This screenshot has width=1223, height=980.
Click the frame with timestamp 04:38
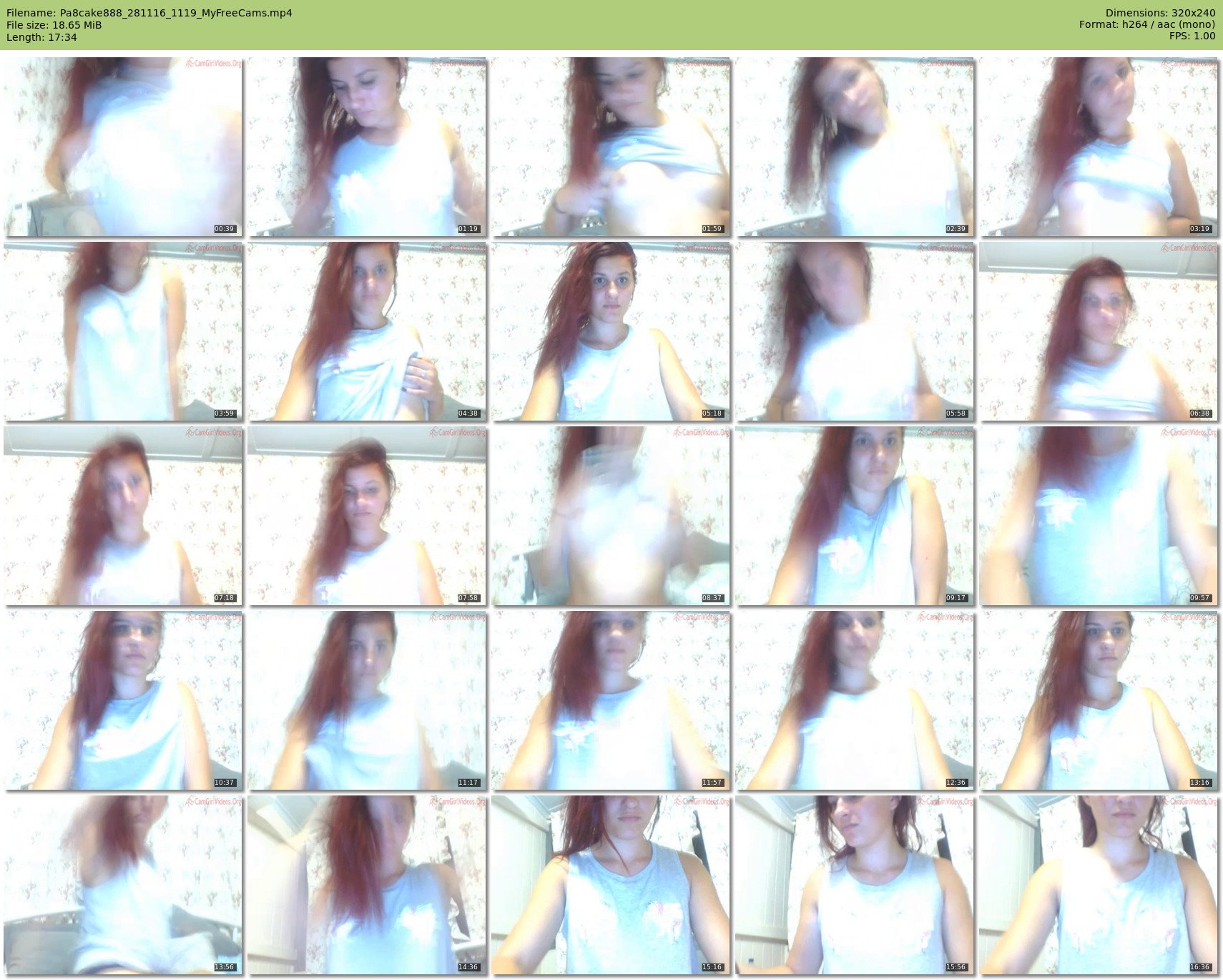(367, 331)
